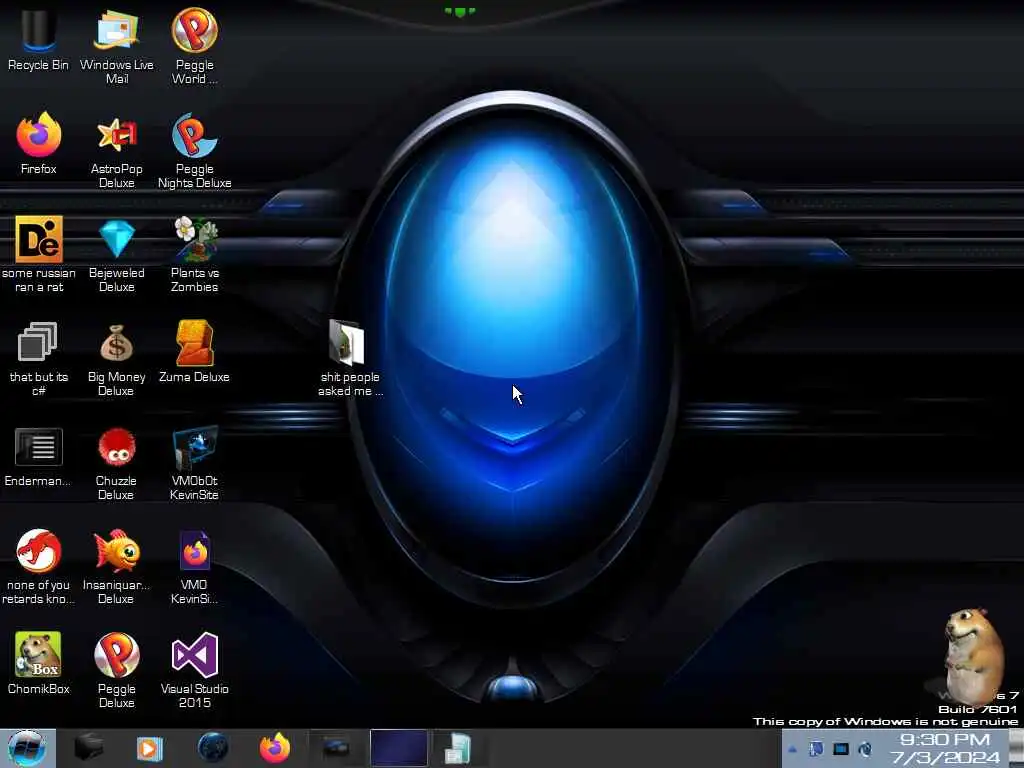Select the 'some russian ran a rat' icon
The height and width of the screenshot is (768, 1024).
coord(39,255)
